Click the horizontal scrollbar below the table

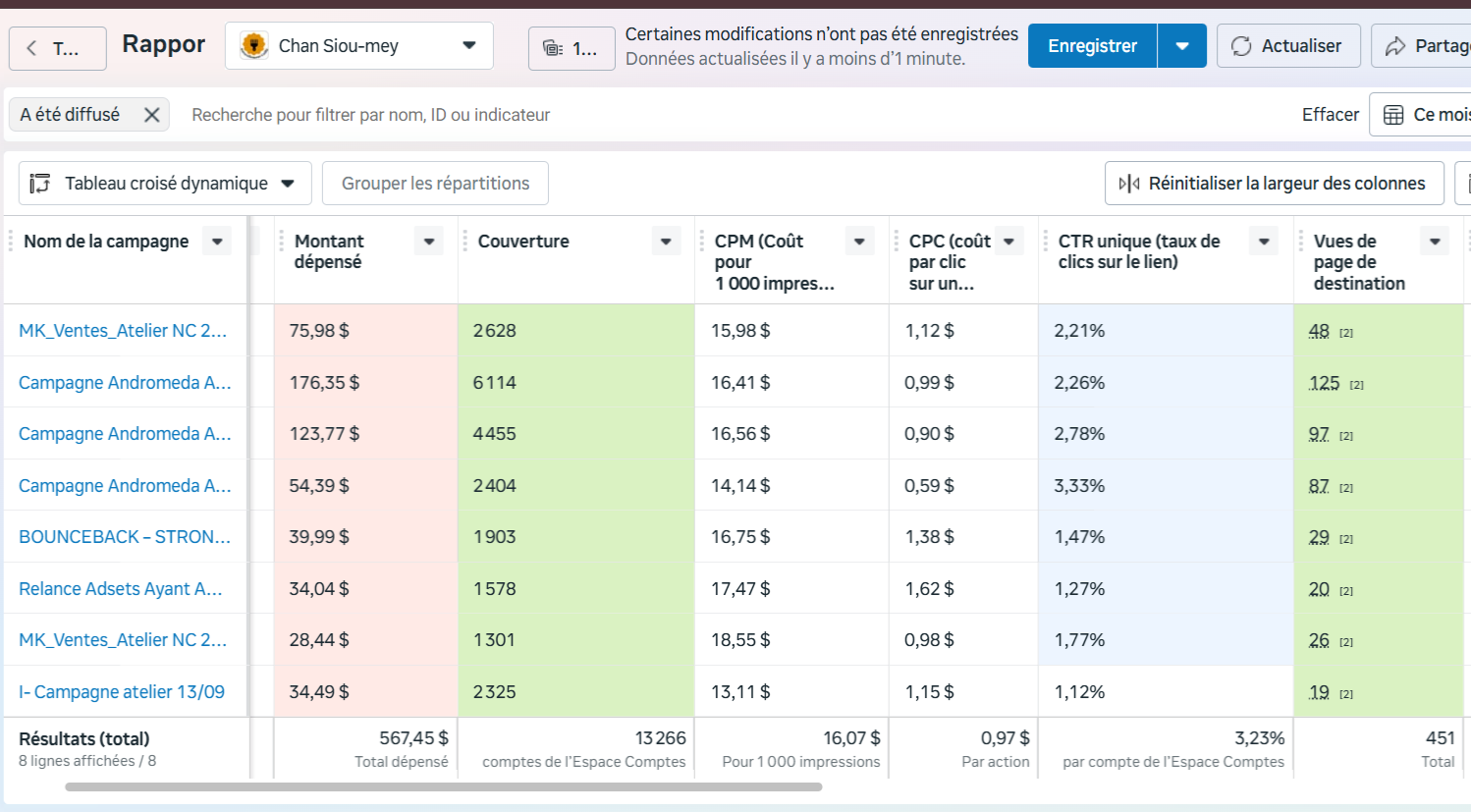point(444,786)
